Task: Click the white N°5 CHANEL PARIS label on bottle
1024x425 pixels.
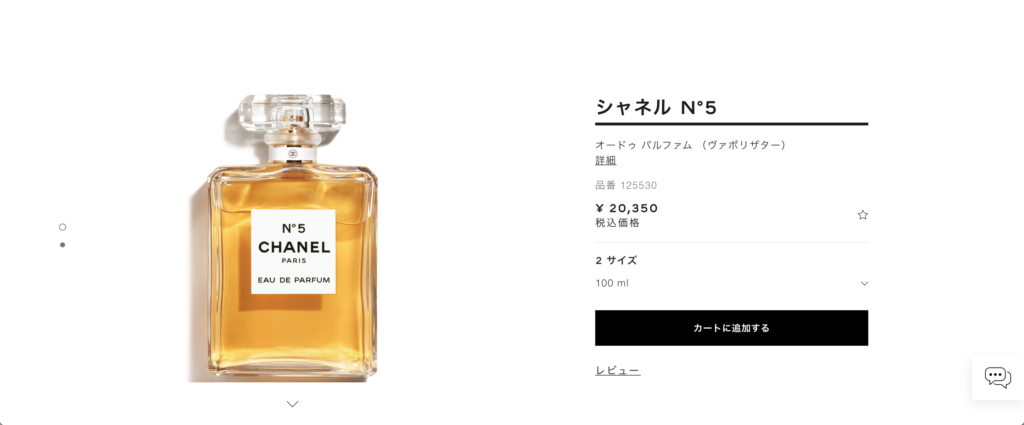Action: (293, 251)
